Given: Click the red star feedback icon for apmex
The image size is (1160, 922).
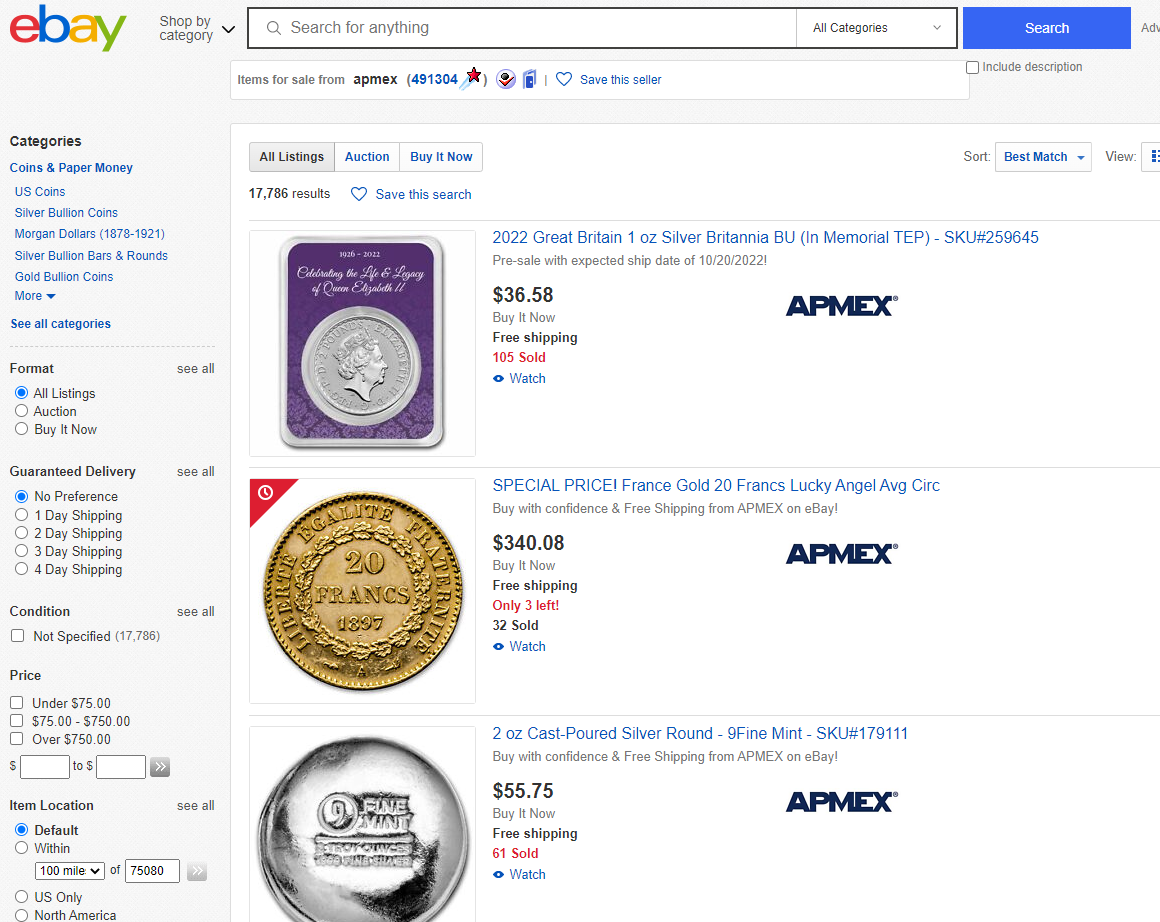Looking at the screenshot, I should 473,76.
